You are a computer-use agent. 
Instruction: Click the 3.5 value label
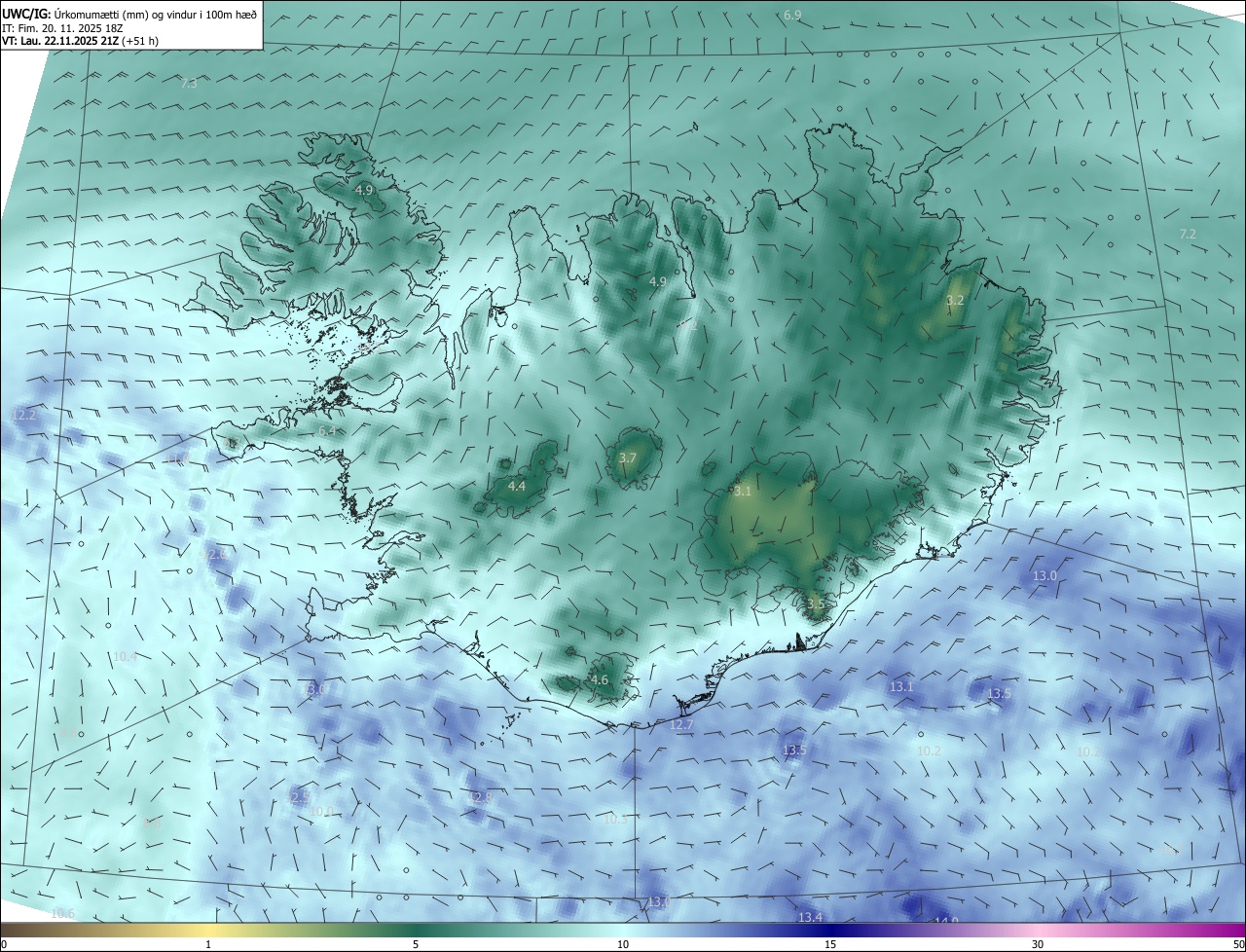816,604
